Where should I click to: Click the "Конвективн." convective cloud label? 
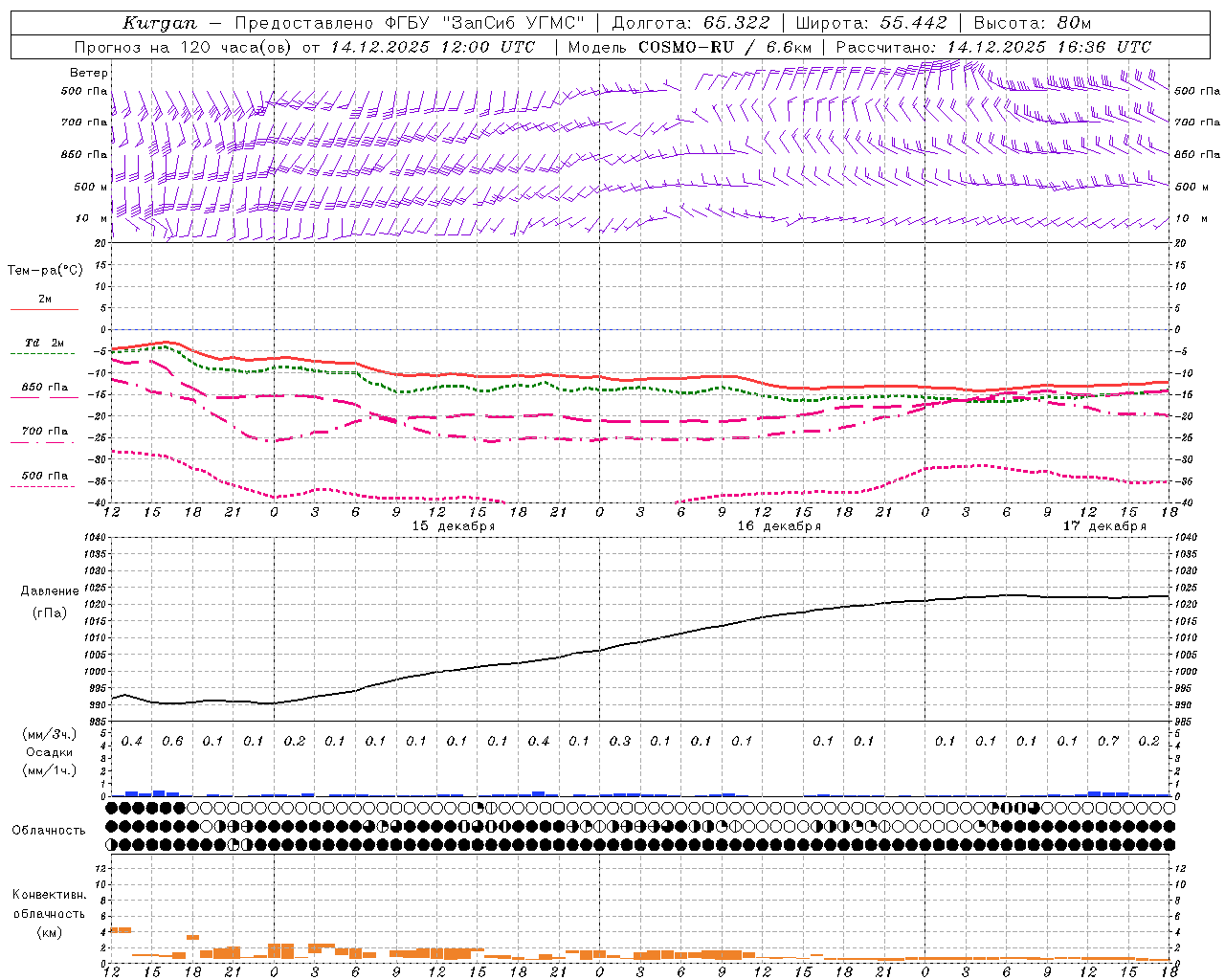coord(50,895)
